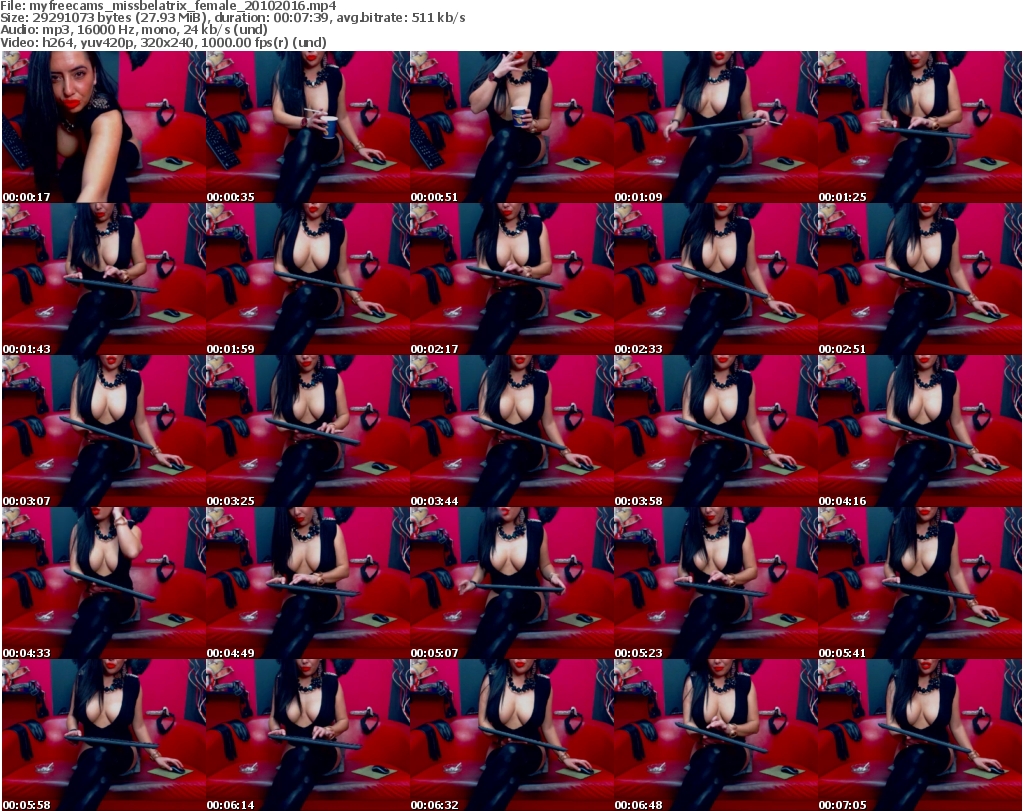Open the frame labeled 00:01:59
The image size is (1024, 811).
[308, 279]
